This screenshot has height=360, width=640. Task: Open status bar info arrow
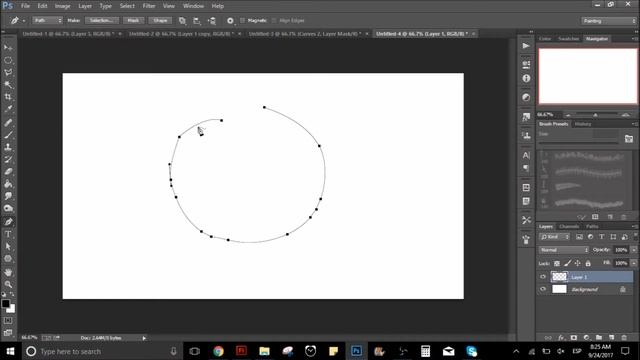[144, 338]
